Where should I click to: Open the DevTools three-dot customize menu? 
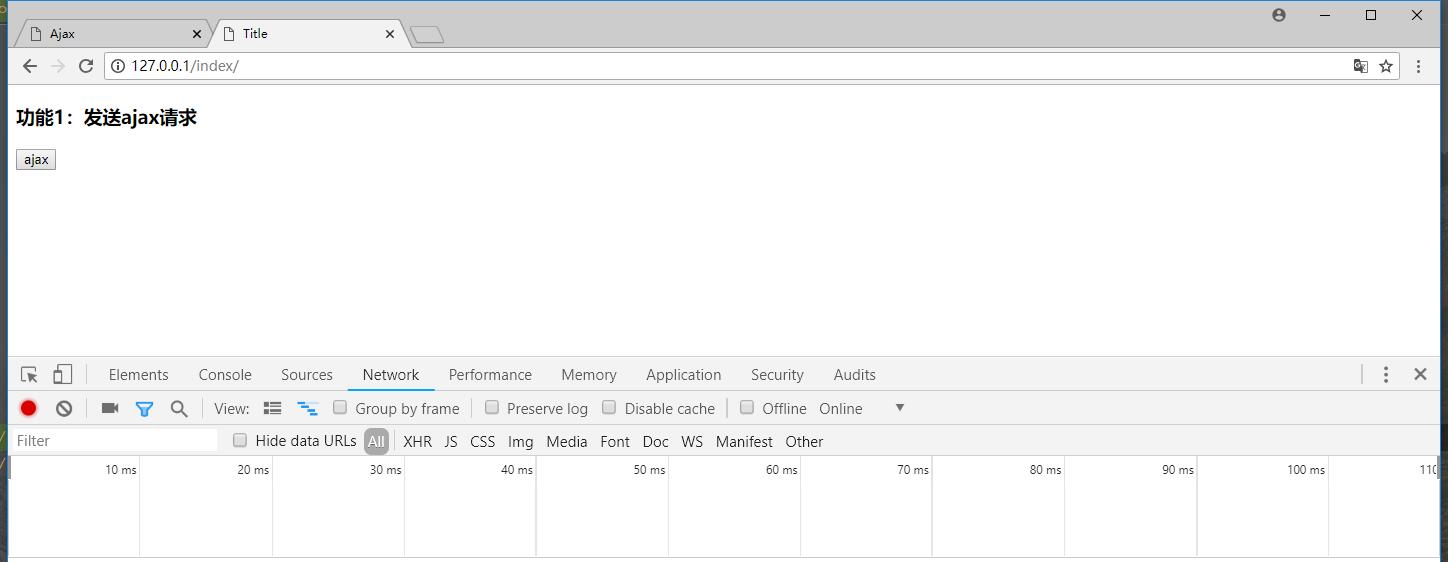1385,374
